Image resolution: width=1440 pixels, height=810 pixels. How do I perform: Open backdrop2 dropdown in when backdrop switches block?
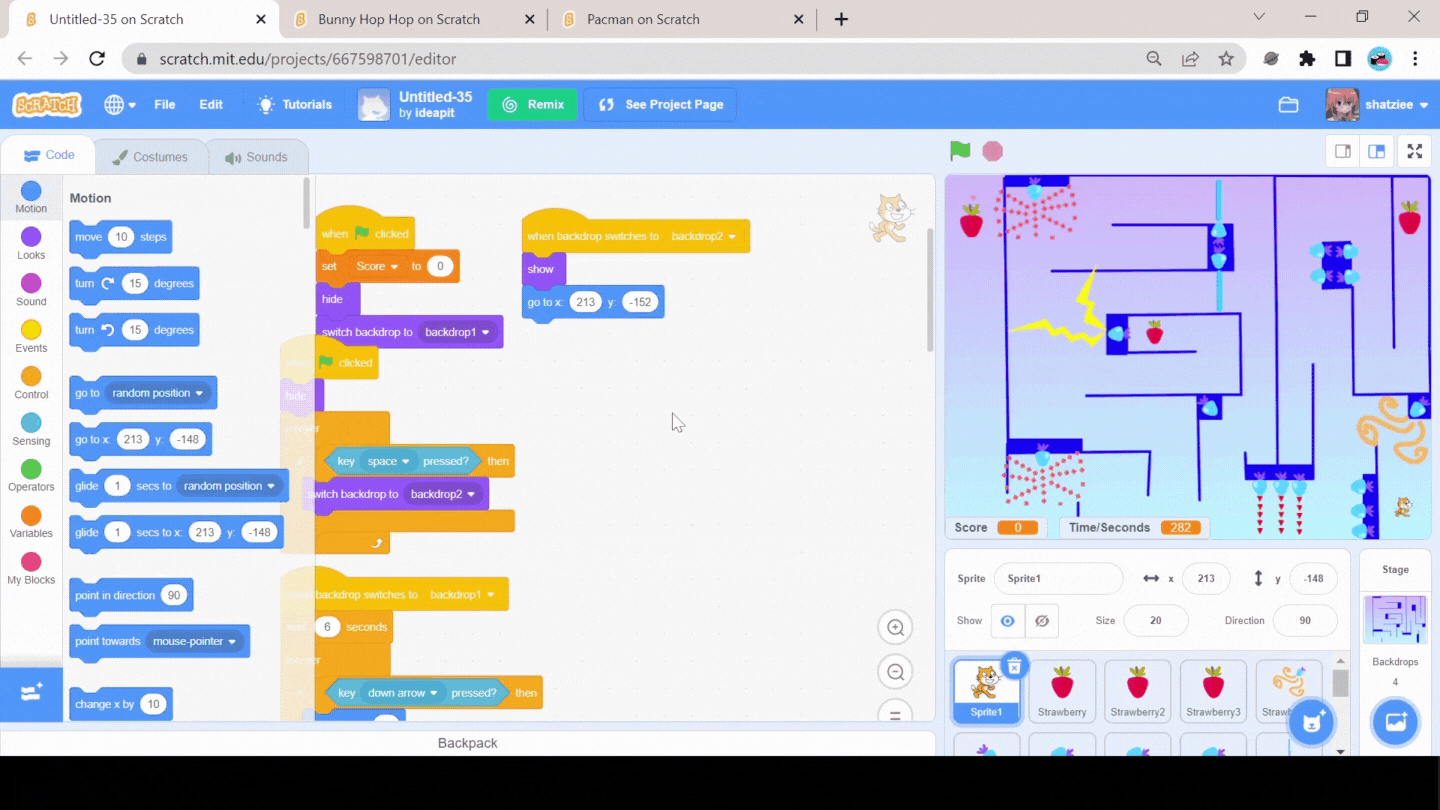click(703, 236)
